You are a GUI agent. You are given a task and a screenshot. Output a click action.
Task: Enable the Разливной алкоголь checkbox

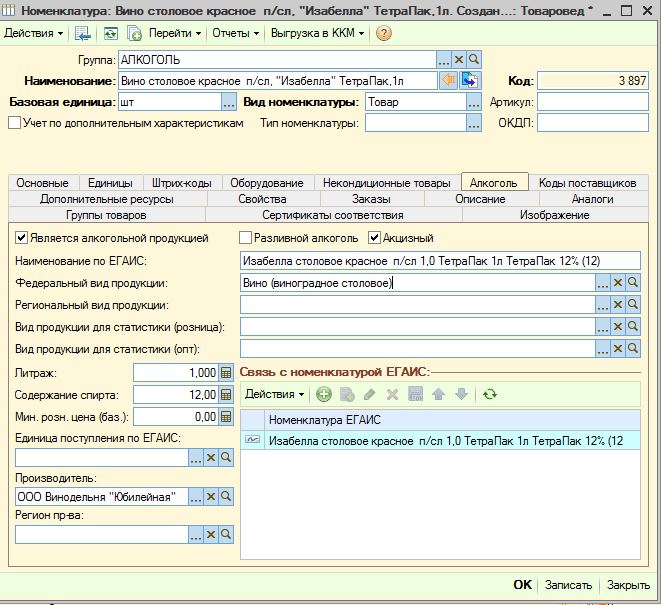(246, 238)
